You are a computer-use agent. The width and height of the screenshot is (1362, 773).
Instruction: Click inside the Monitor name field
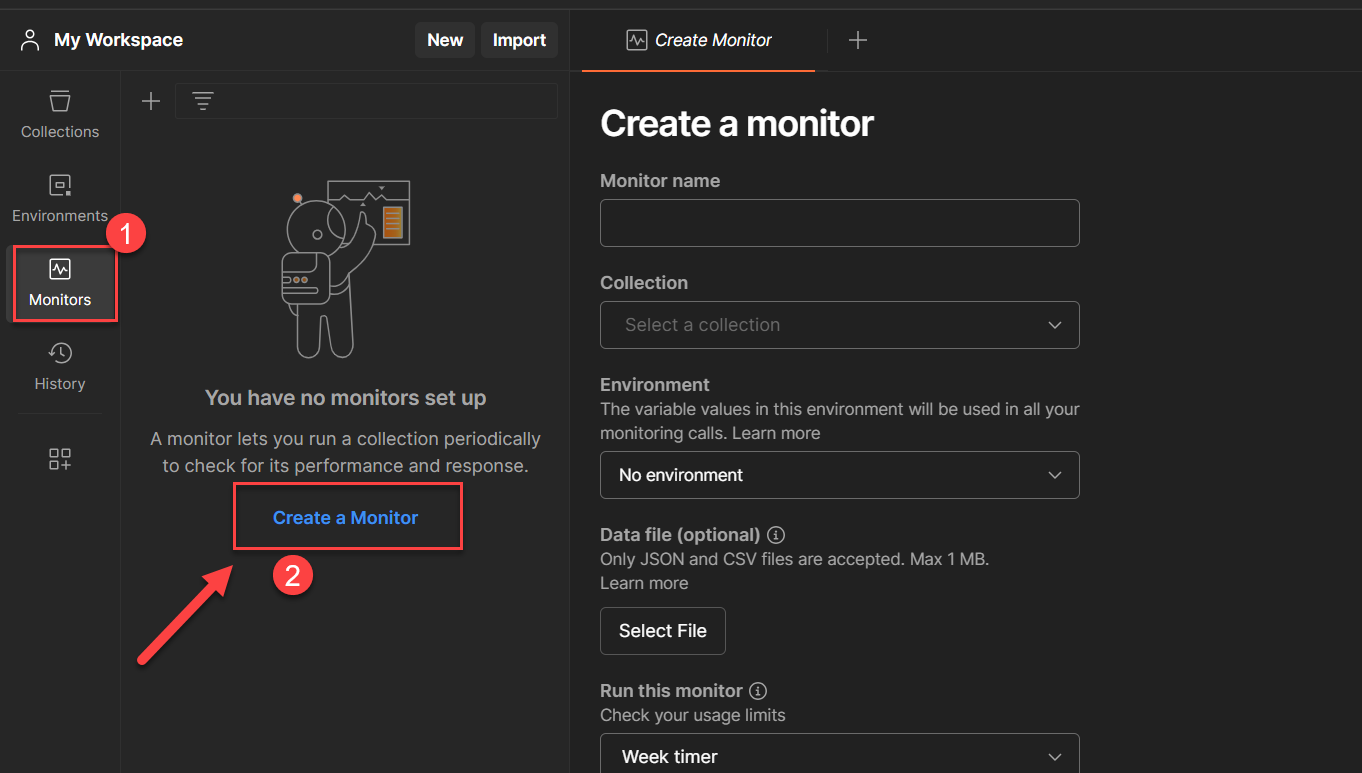tap(839, 223)
